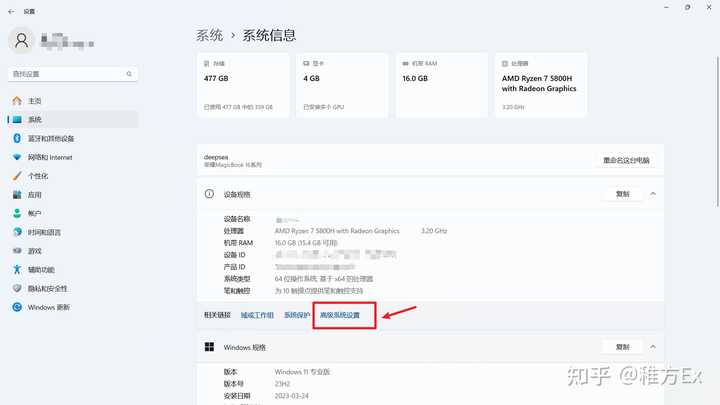Click the search settings input field
The height and width of the screenshot is (405, 720).
(x=73, y=74)
